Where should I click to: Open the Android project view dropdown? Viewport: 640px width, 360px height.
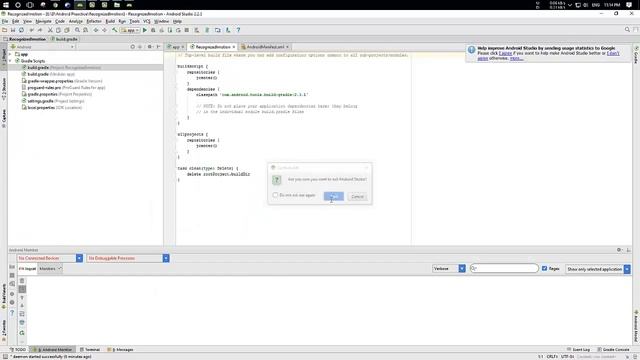point(43,47)
